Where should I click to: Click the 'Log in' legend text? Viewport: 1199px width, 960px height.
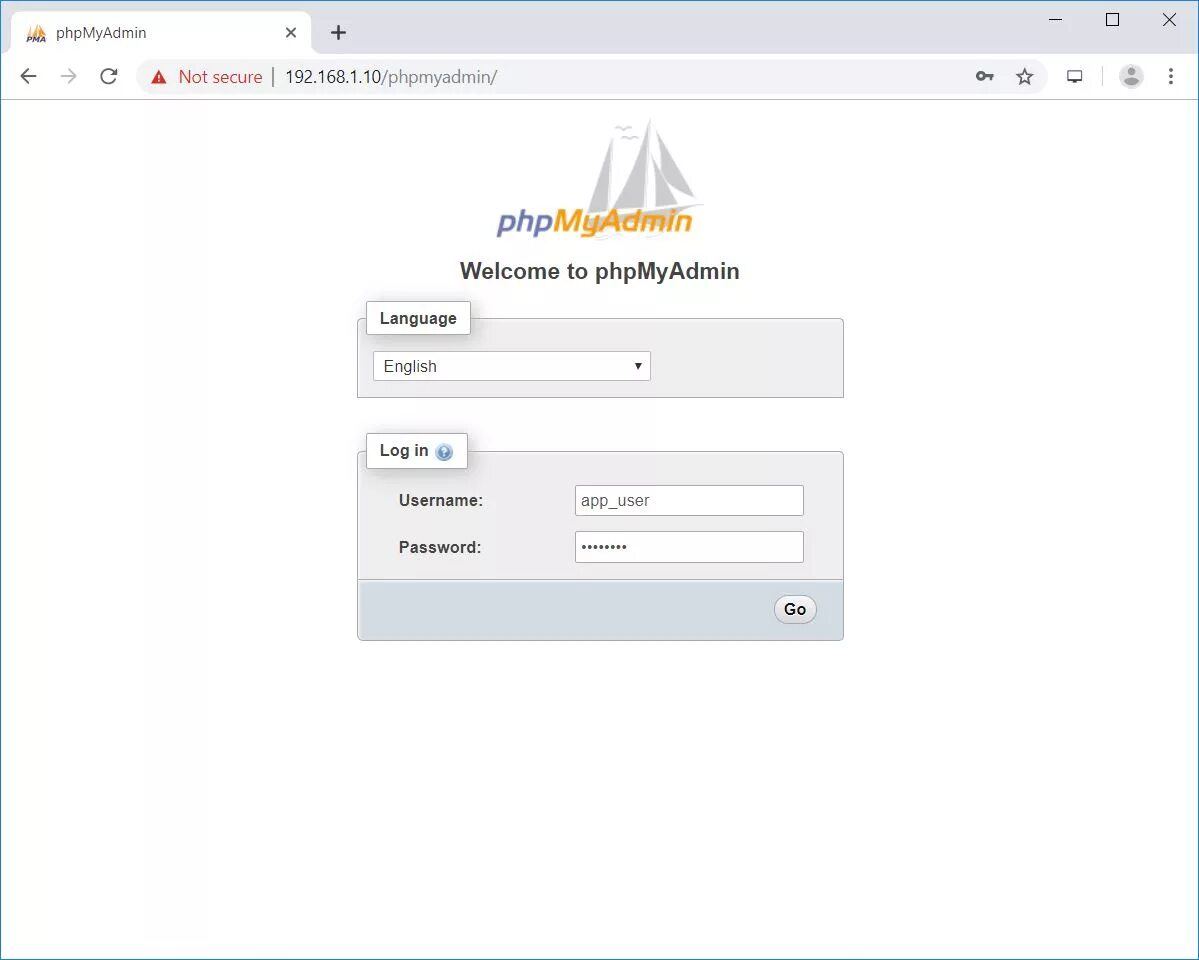404,451
